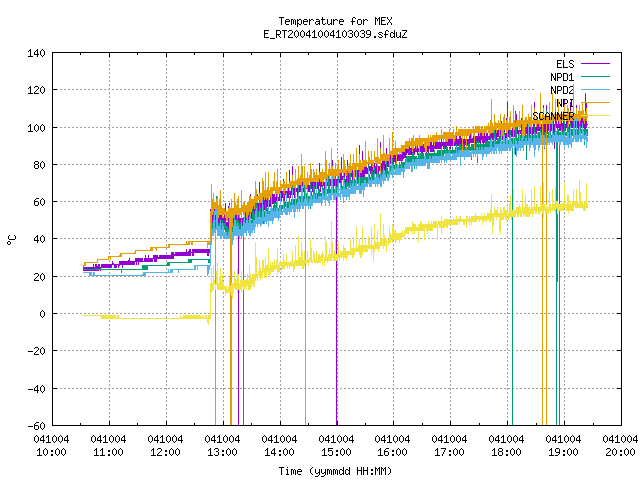Select the NPI legend label

(x=565, y=103)
